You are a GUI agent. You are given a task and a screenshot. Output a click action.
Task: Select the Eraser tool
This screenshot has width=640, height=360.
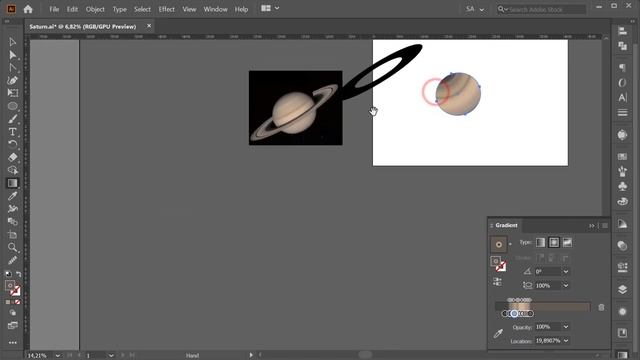12,157
